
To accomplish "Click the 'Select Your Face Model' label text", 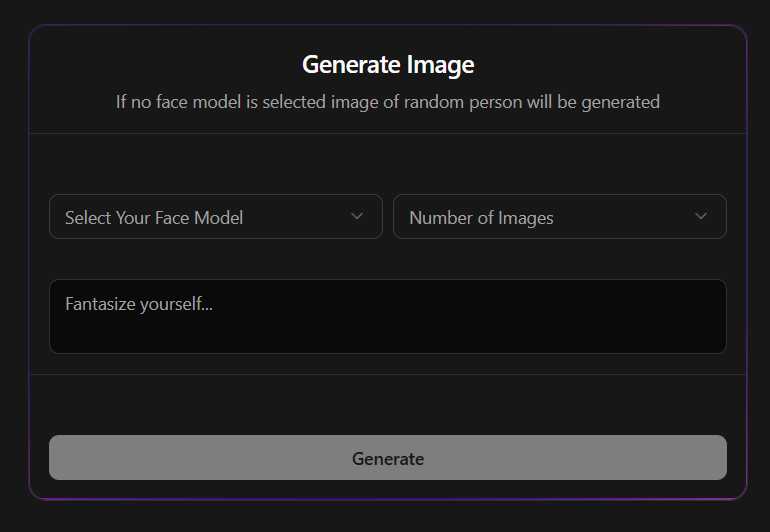I will [x=154, y=218].
